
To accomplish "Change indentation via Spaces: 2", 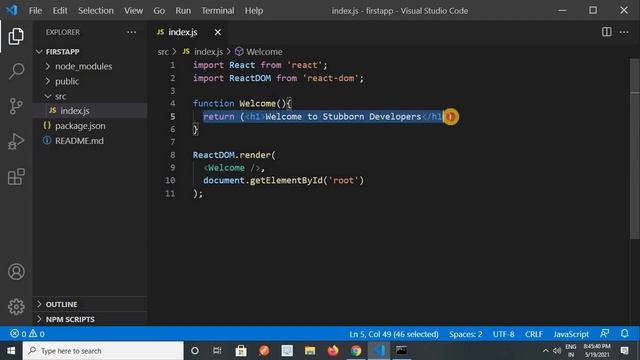I will tap(465, 334).
